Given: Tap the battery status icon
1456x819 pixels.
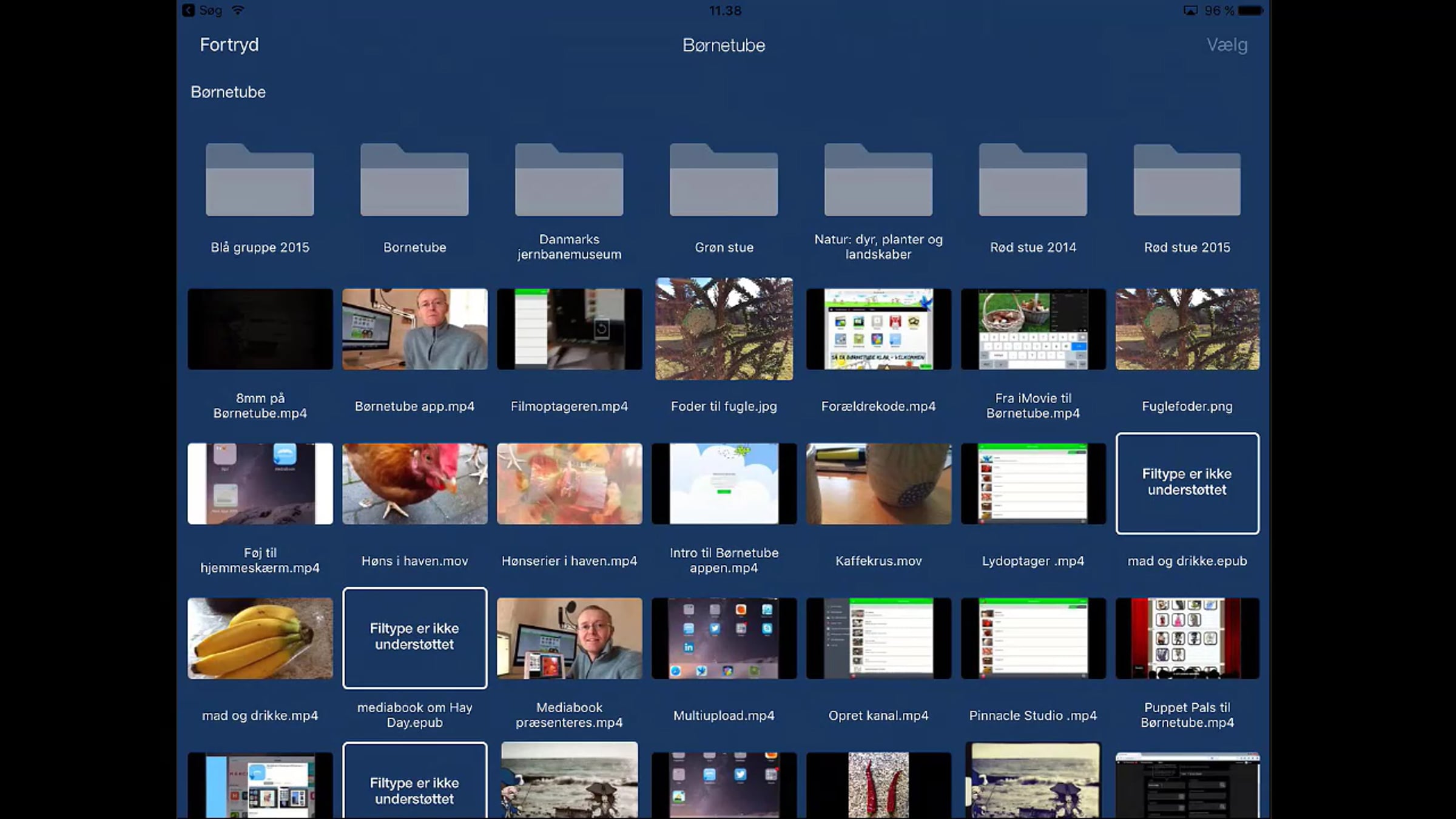Looking at the screenshot, I should pyautogui.click(x=1250, y=10).
